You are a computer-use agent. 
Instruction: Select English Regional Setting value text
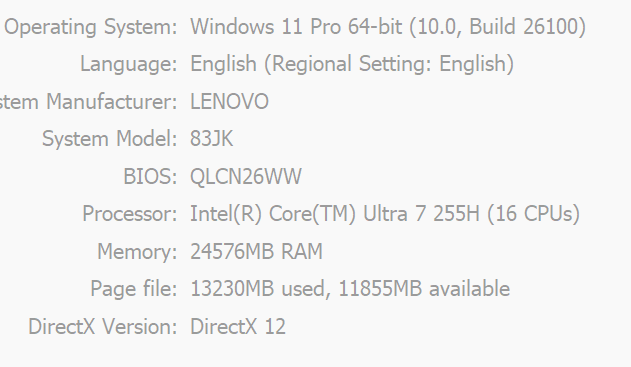point(352,64)
